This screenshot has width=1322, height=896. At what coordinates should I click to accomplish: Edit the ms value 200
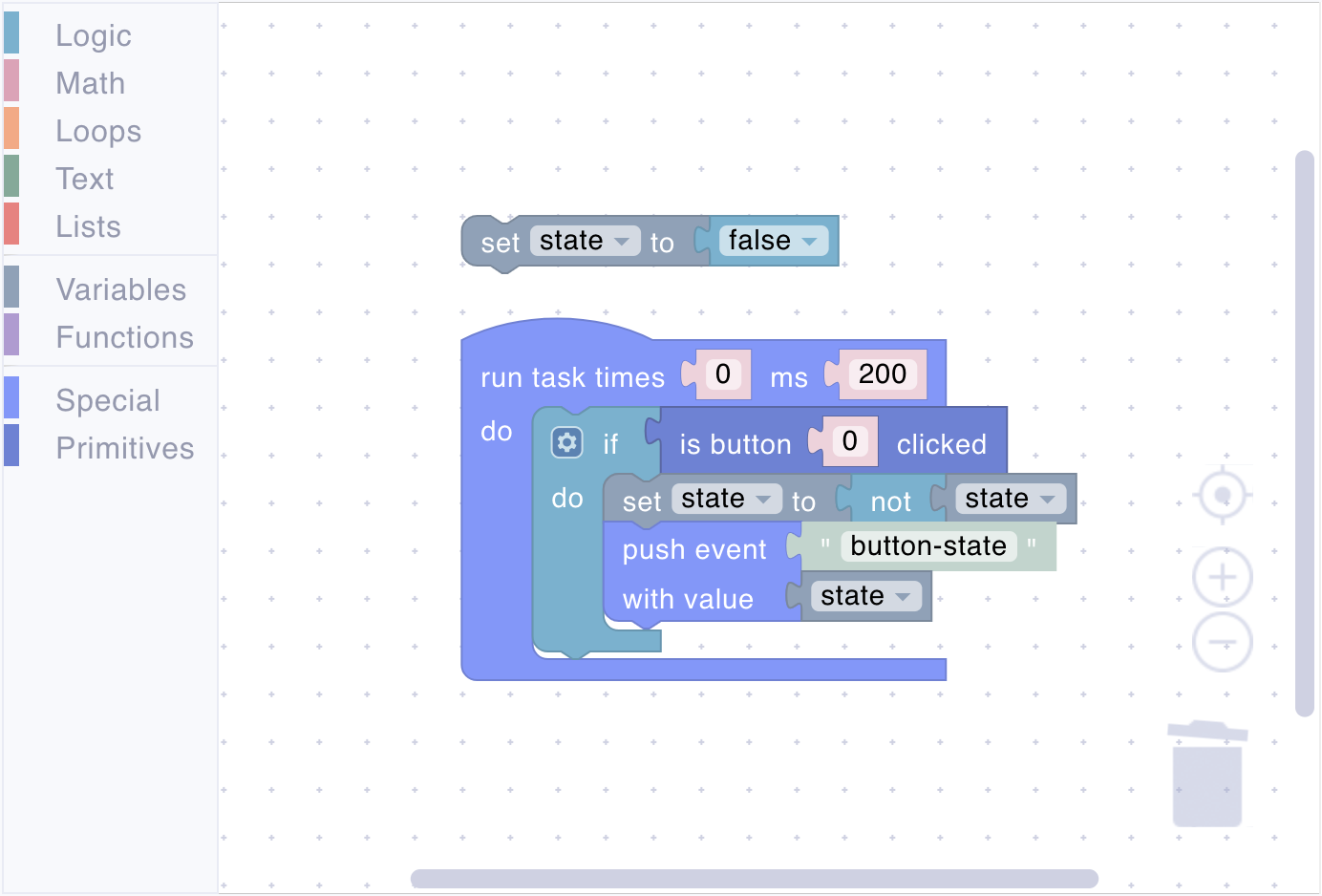pos(883,374)
